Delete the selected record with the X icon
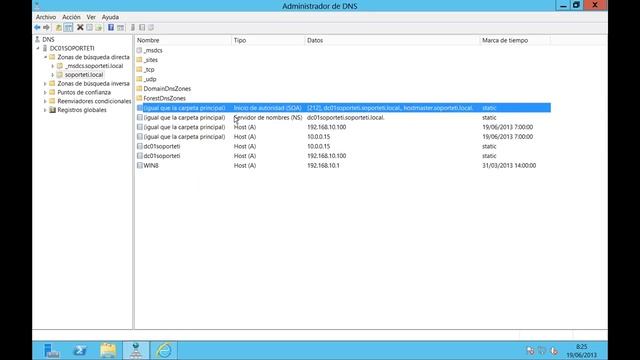Screen dimensions: 640x360 point(80,27)
